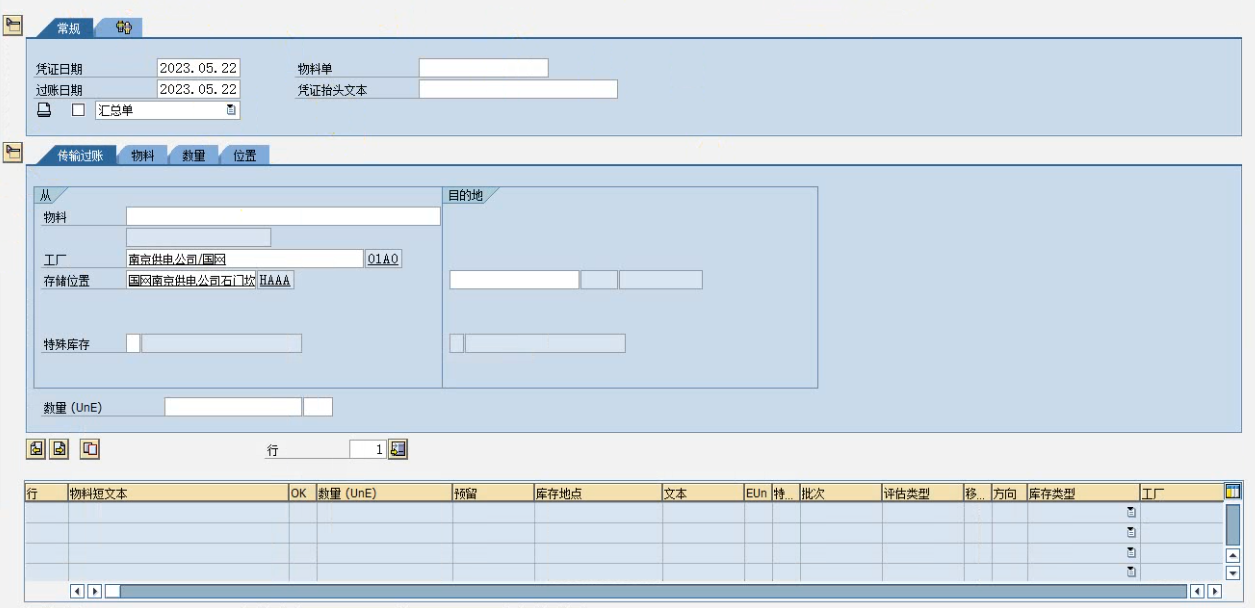Click the printer icon beside 汇总单
The image size is (1255, 608).
click(44, 110)
